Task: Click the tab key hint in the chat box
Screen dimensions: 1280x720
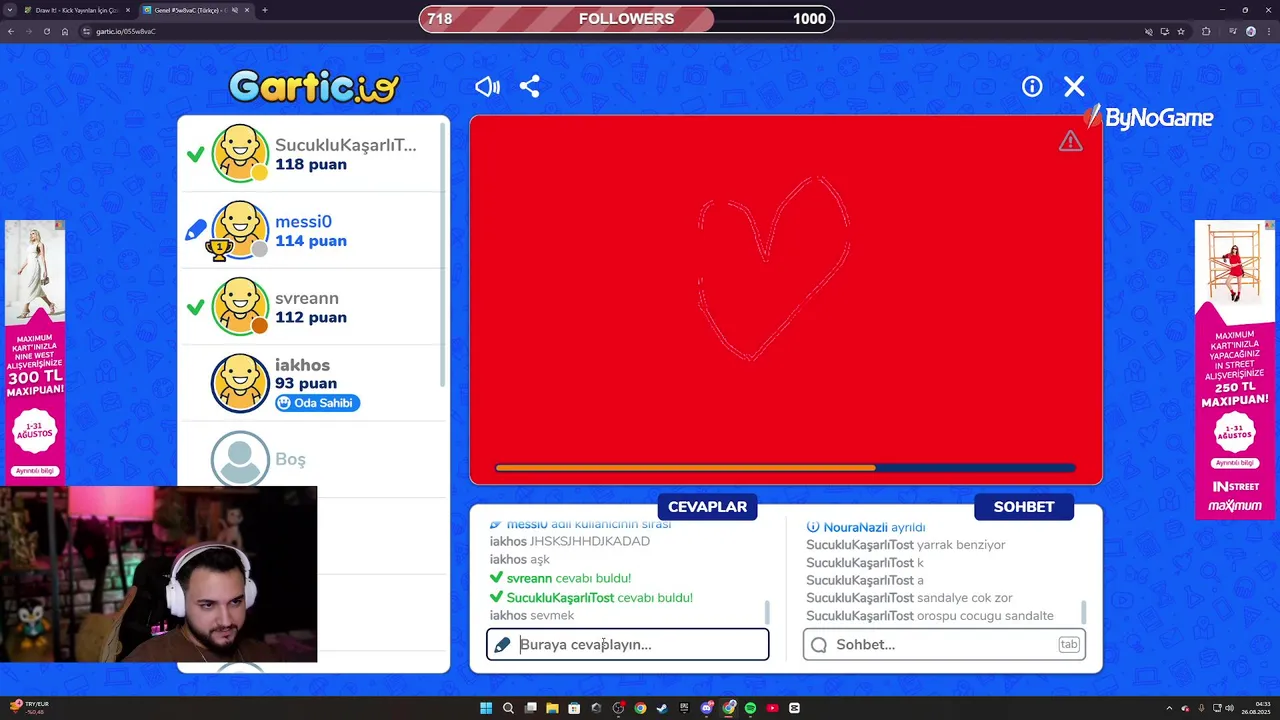Action: (1069, 645)
